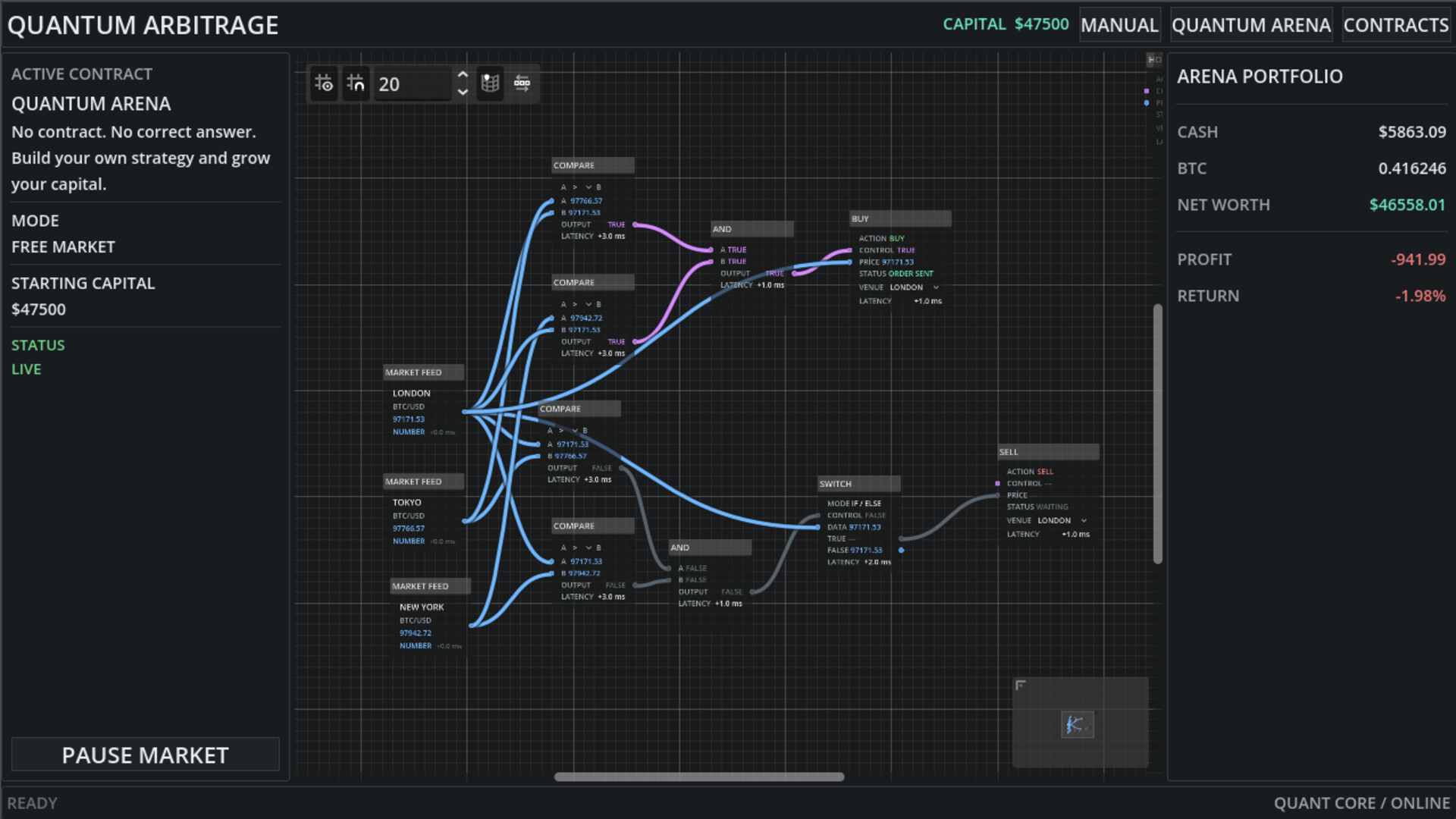The image size is (1456, 819).
Task: Toggle snap-to-grid magnet icon
Action: tap(356, 83)
